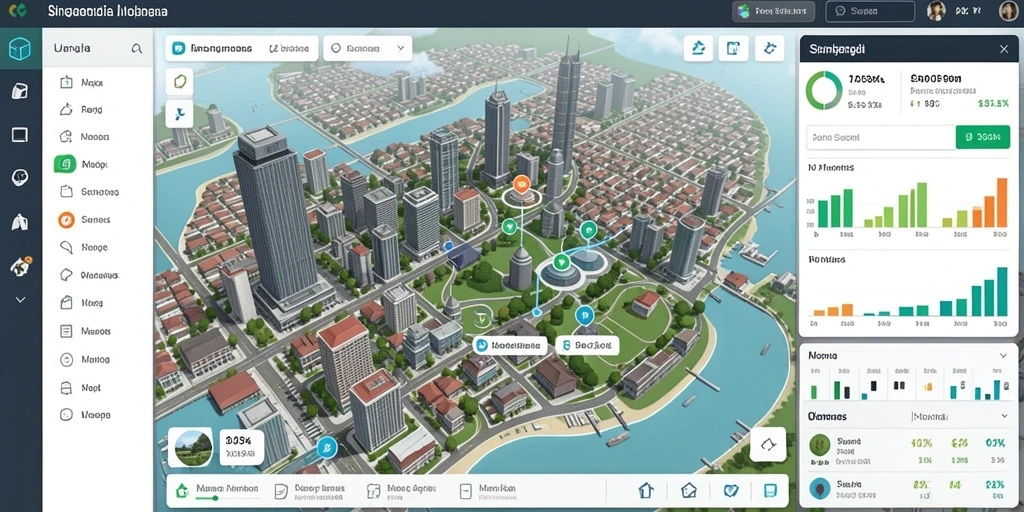Expand the down chevron at the dark sidebar's bottom
1024x512 pixels.
[x=20, y=300]
